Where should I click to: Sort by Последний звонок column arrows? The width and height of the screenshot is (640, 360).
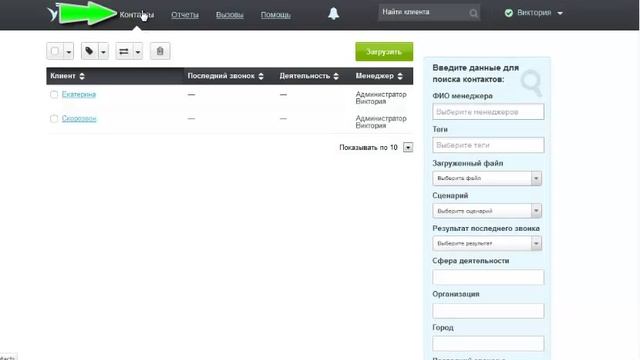coord(261,76)
